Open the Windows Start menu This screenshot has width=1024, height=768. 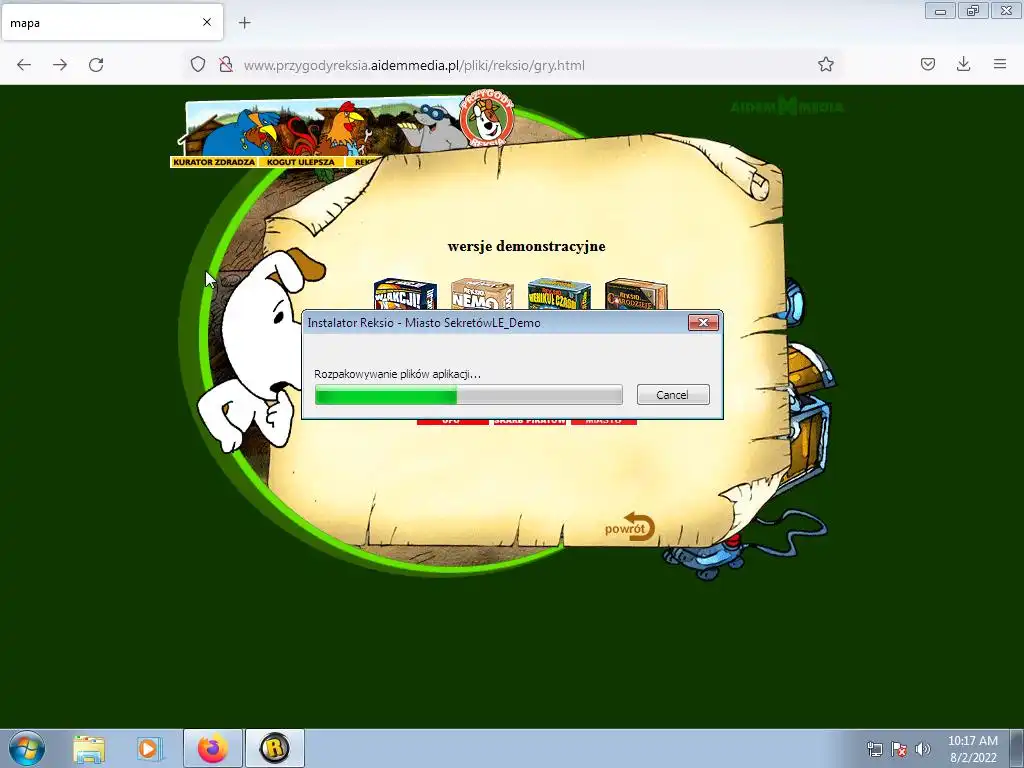(27, 748)
